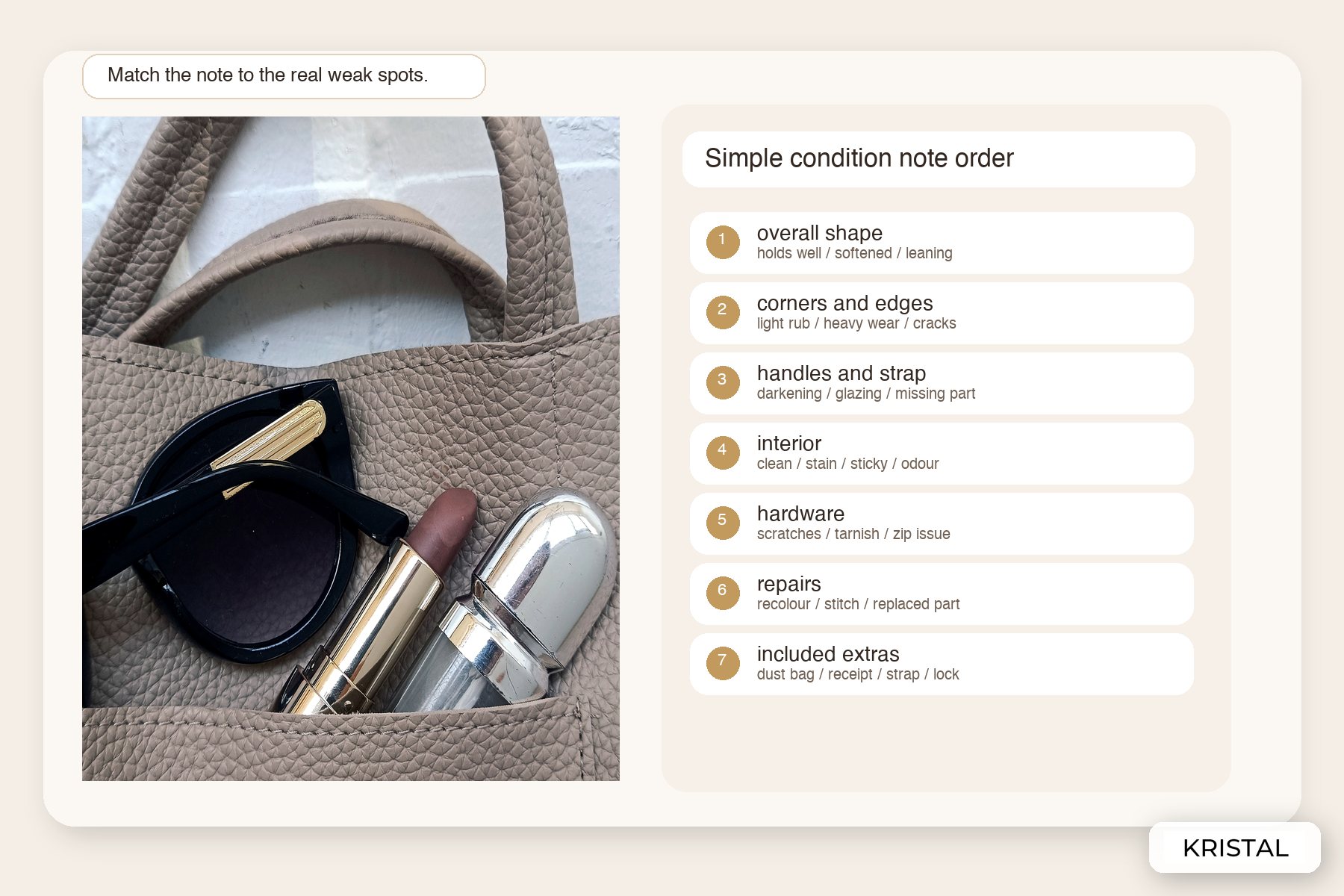This screenshot has height=896, width=1344.
Task: Click the 'Simple condition note order' title
Action: [859, 158]
